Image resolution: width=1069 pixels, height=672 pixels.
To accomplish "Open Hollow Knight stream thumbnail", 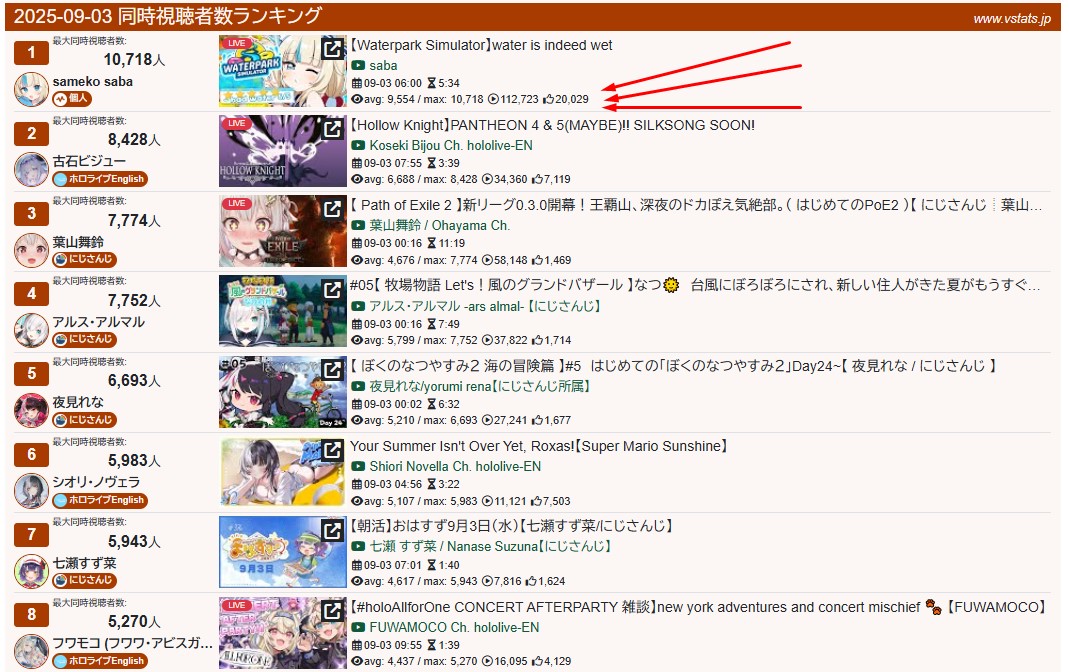I will tap(282, 151).
